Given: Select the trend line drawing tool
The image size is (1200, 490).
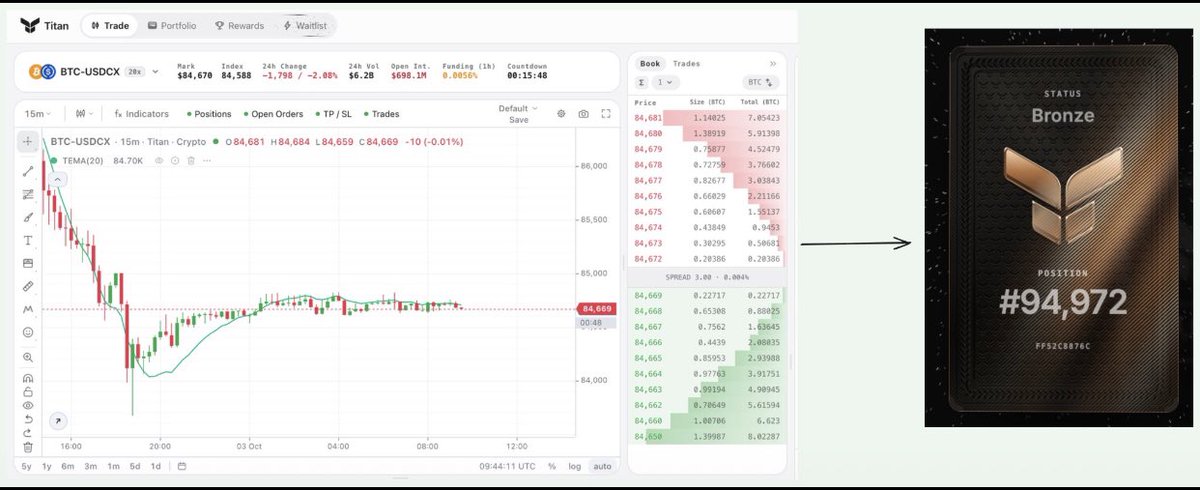Looking at the screenshot, I should (x=28, y=171).
